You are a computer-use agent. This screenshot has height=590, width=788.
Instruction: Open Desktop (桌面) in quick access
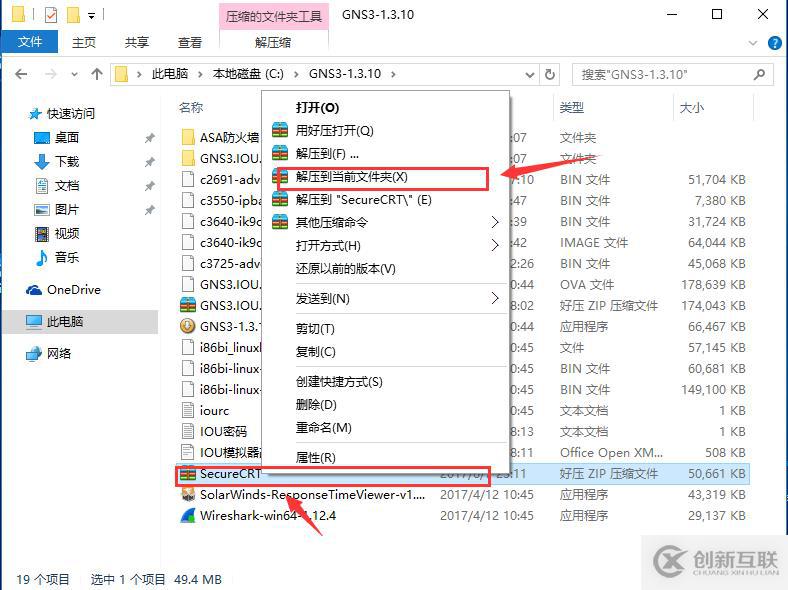(x=66, y=137)
